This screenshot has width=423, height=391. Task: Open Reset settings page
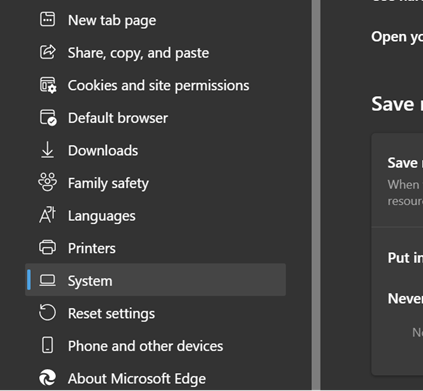point(155,313)
